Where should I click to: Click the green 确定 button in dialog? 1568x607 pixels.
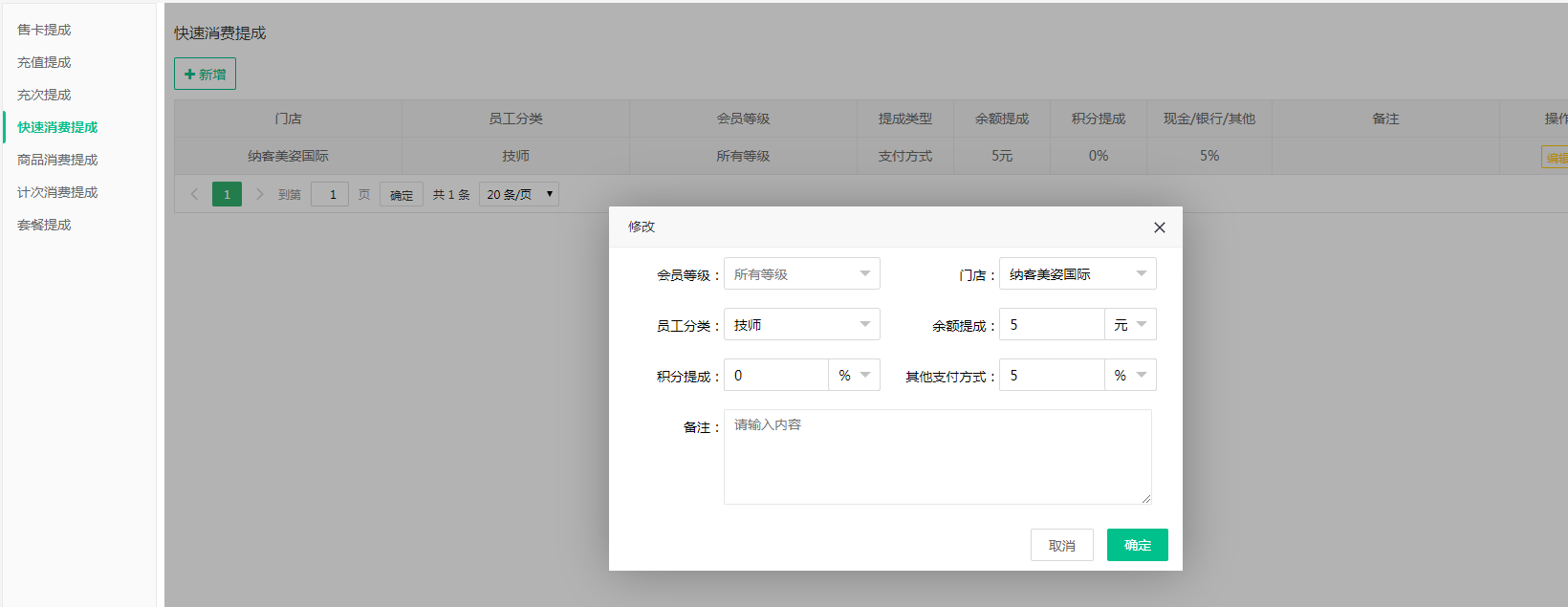[1137, 545]
